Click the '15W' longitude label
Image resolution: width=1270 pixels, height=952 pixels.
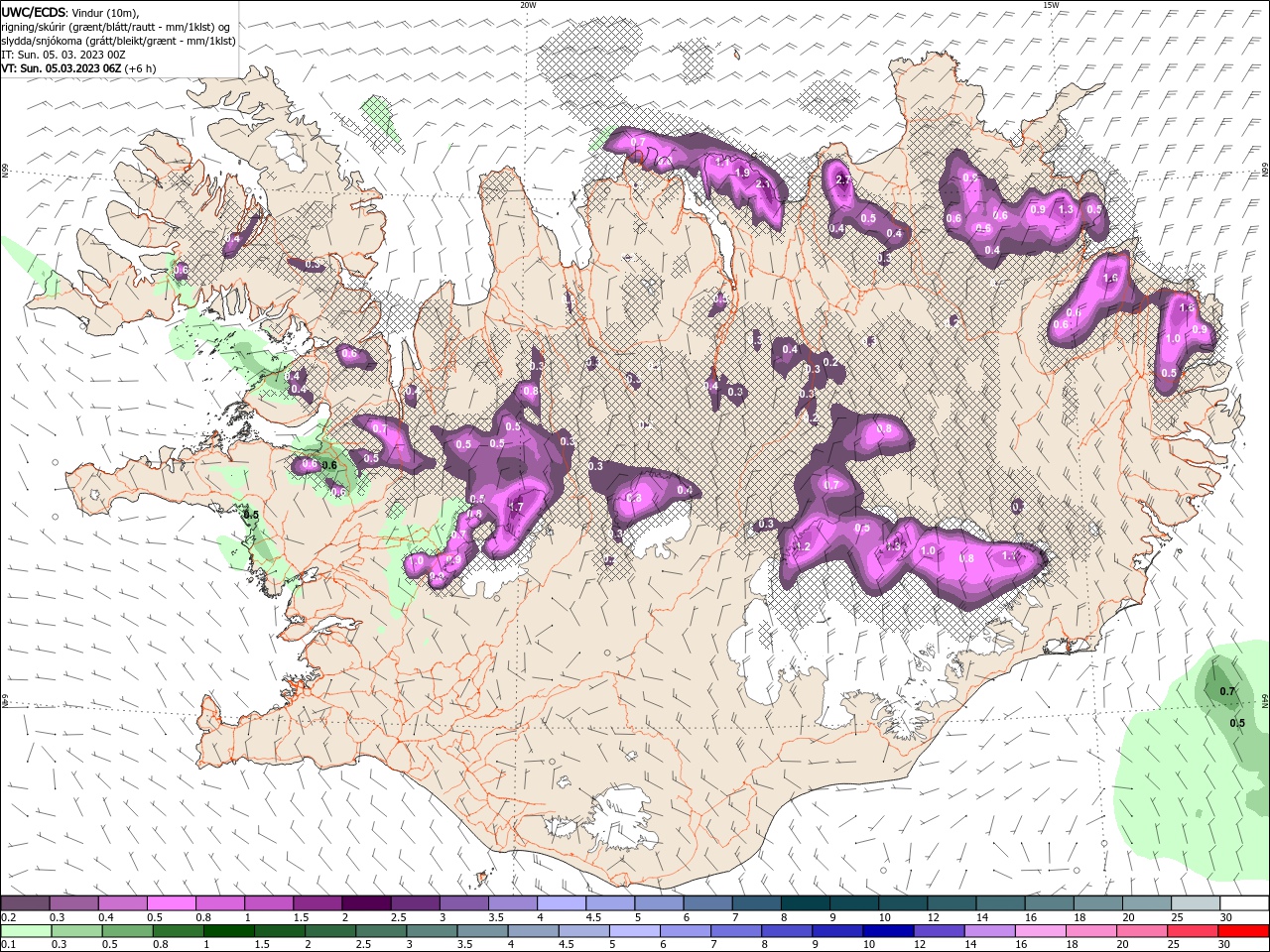pos(1051,5)
